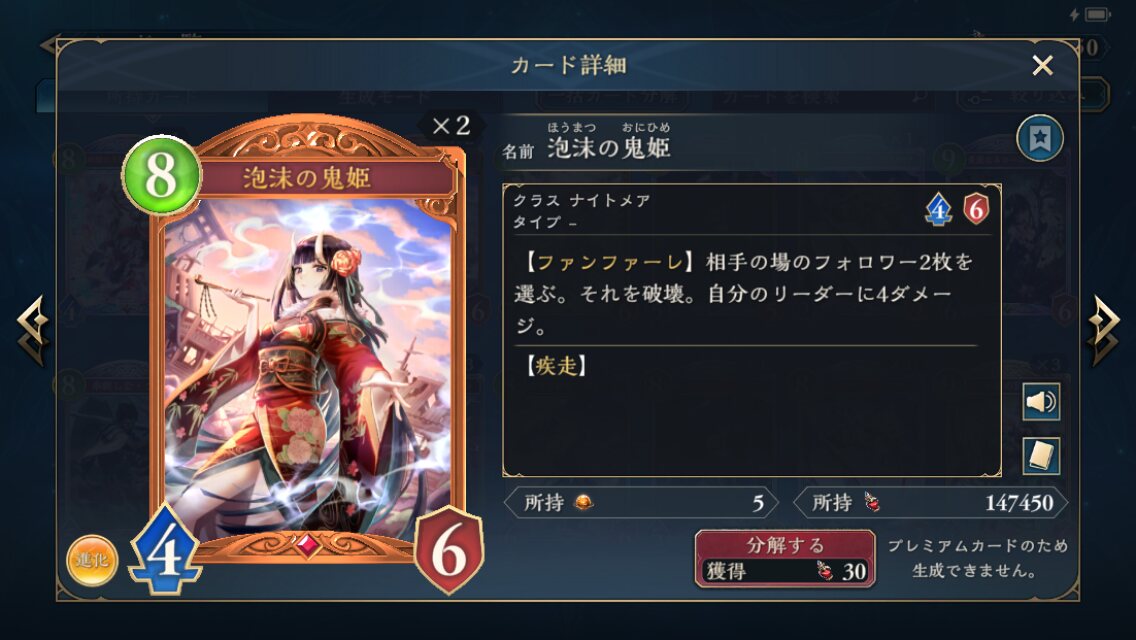Click the red defense 6 shield on card
This screenshot has width=1136, height=640.
coord(449,551)
